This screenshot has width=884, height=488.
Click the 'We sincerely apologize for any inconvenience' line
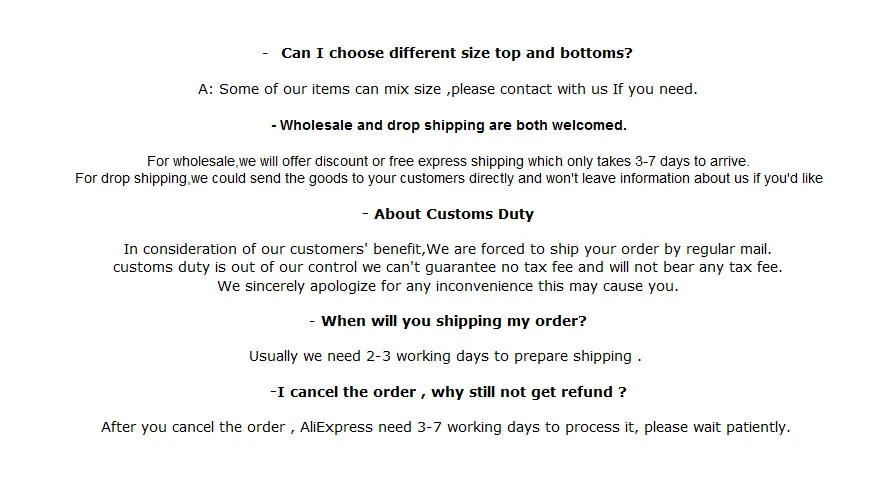448,286
